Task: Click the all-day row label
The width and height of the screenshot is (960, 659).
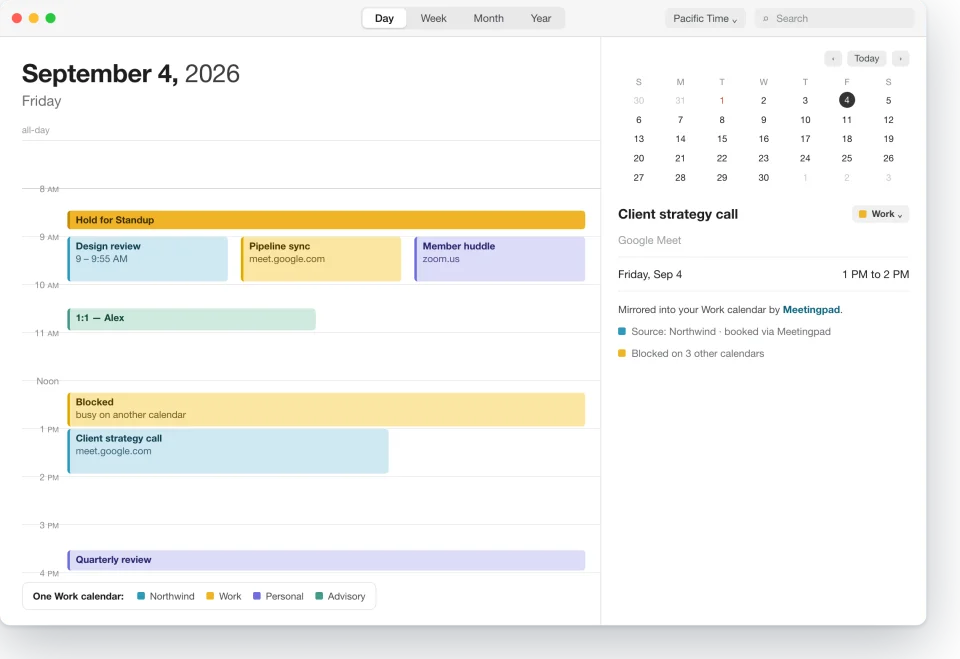Action: tap(36, 130)
